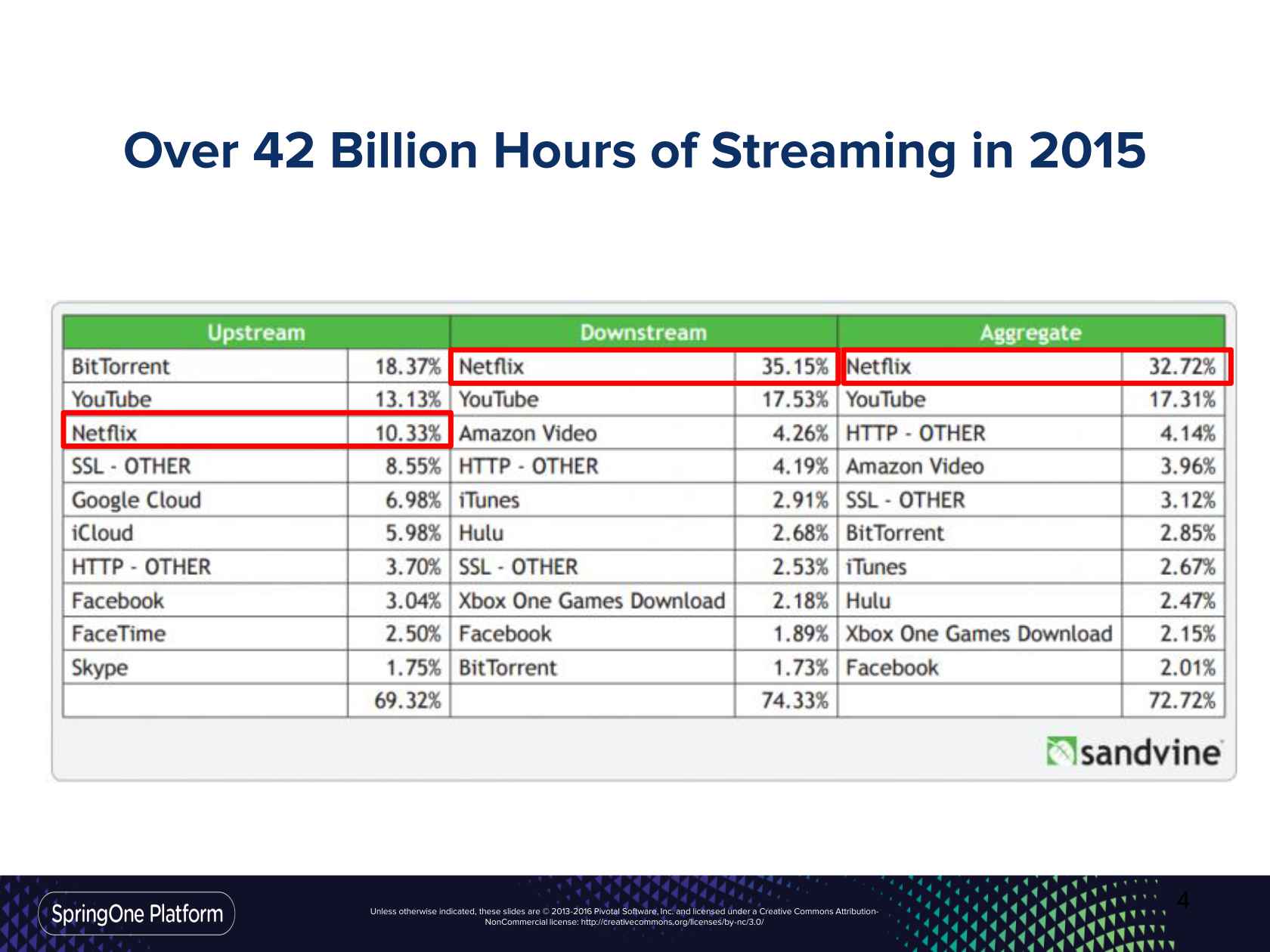1270x952 pixels.
Task: Click the 10.33% Netflix upstream value
Action: pos(407,433)
